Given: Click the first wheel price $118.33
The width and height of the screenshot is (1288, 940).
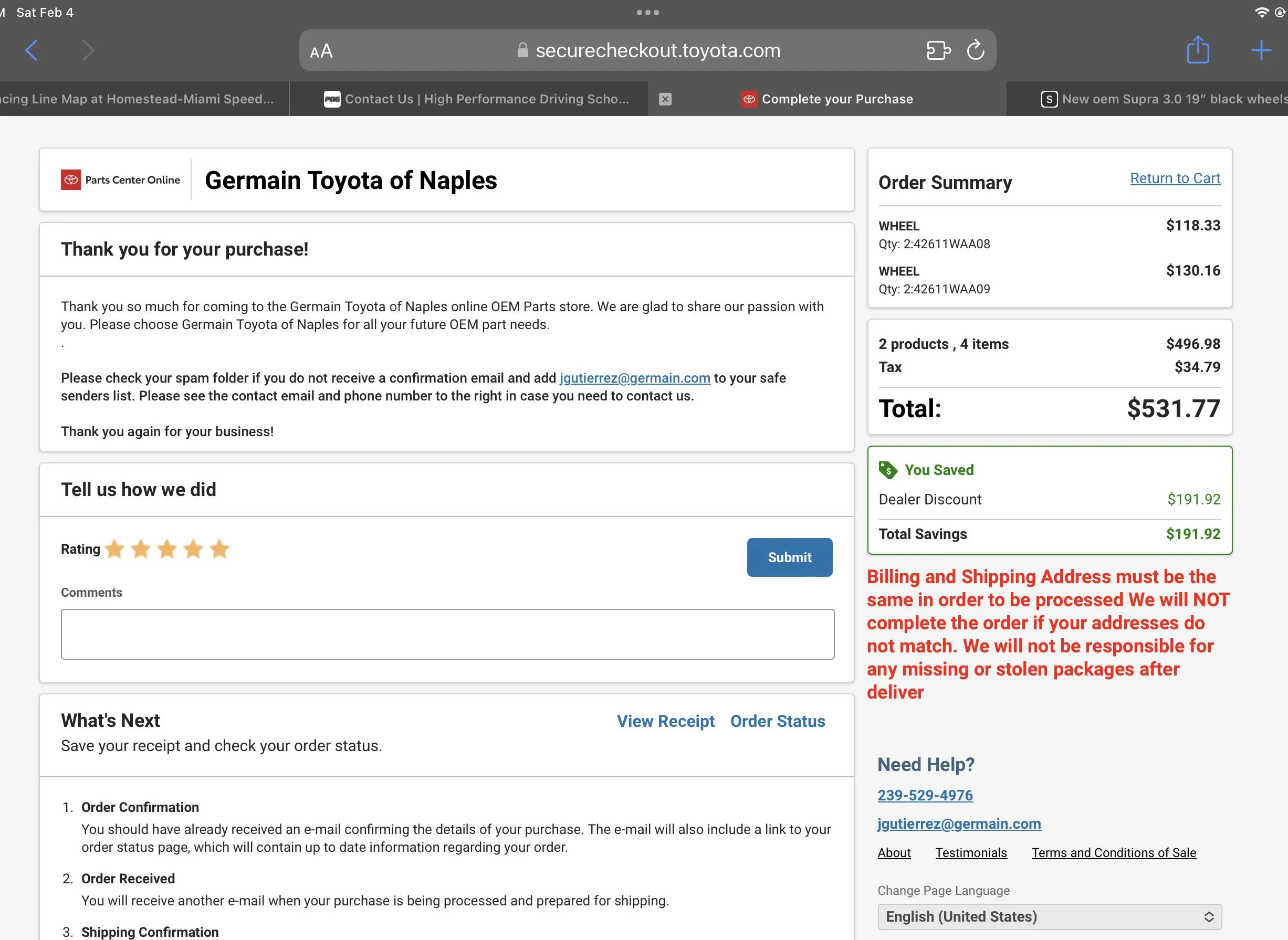Looking at the screenshot, I should click(x=1193, y=225).
